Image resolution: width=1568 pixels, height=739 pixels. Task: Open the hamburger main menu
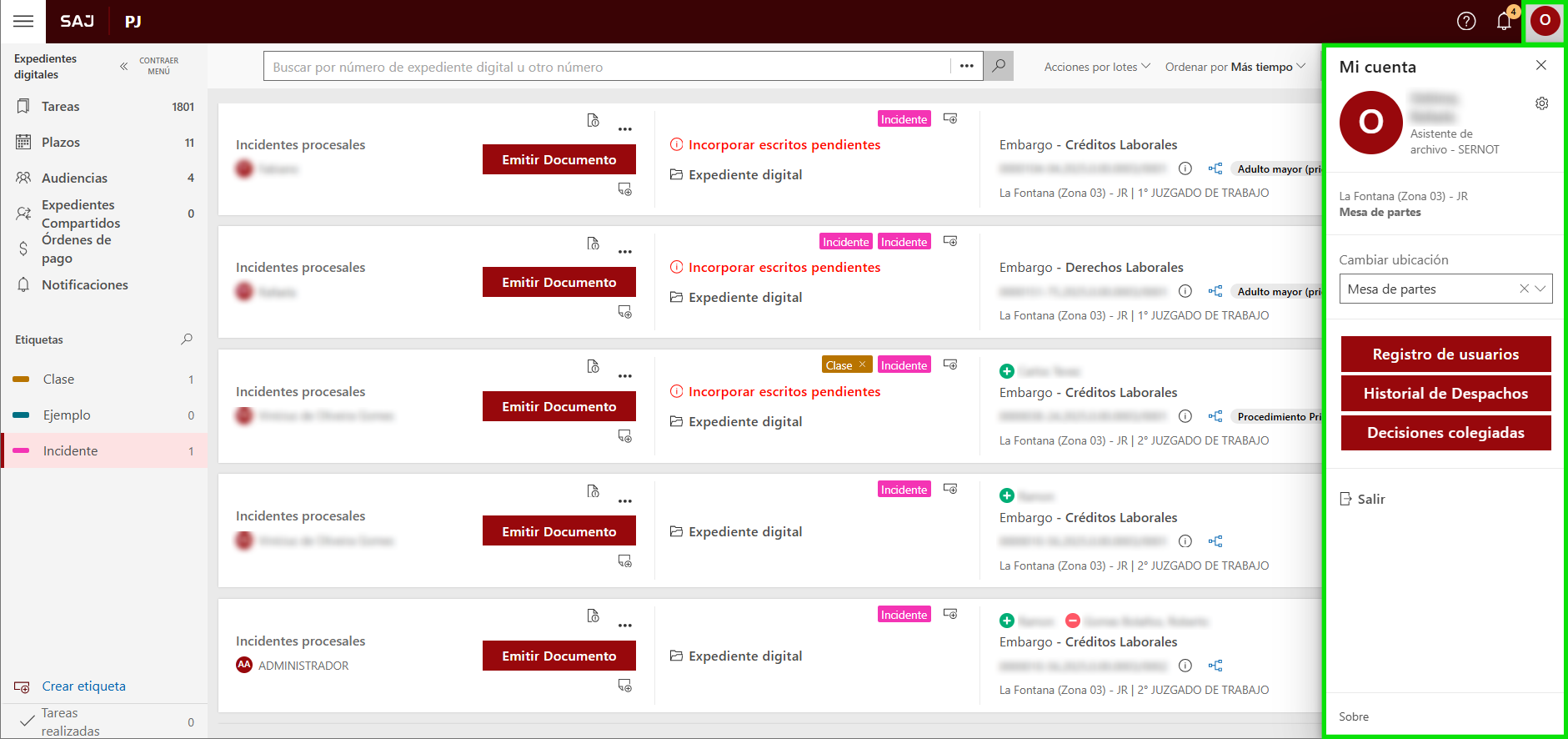23,21
